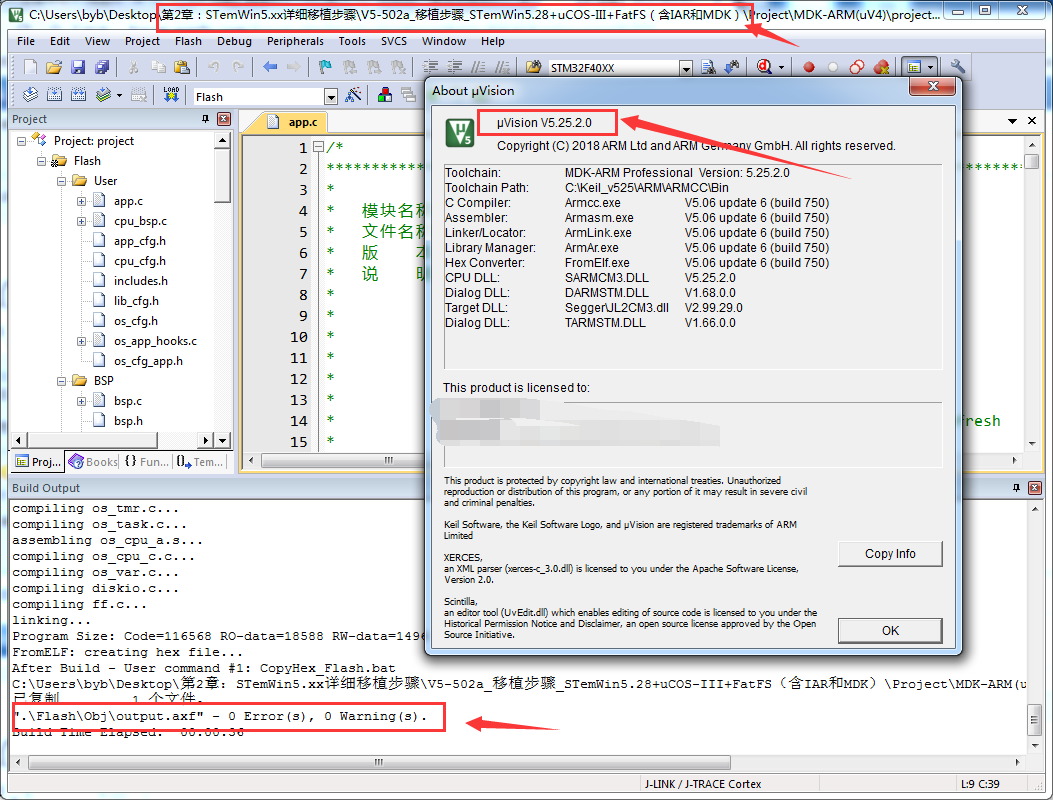1053x800 pixels.
Task: Pin the Project panel
Action: (x=205, y=119)
